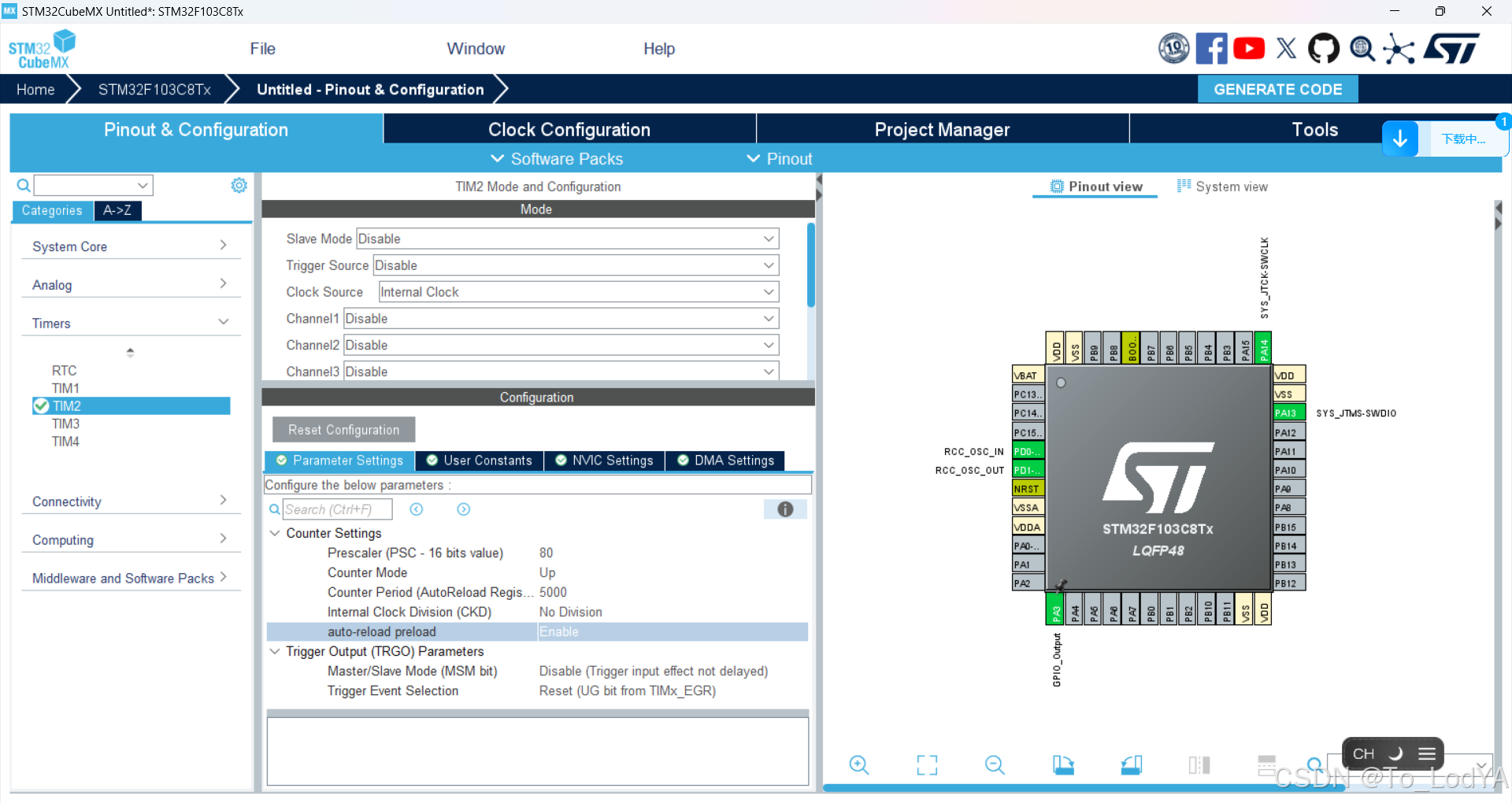Open the File menu
Viewport: 1512px width, 803px height.
[x=262, y=49]
